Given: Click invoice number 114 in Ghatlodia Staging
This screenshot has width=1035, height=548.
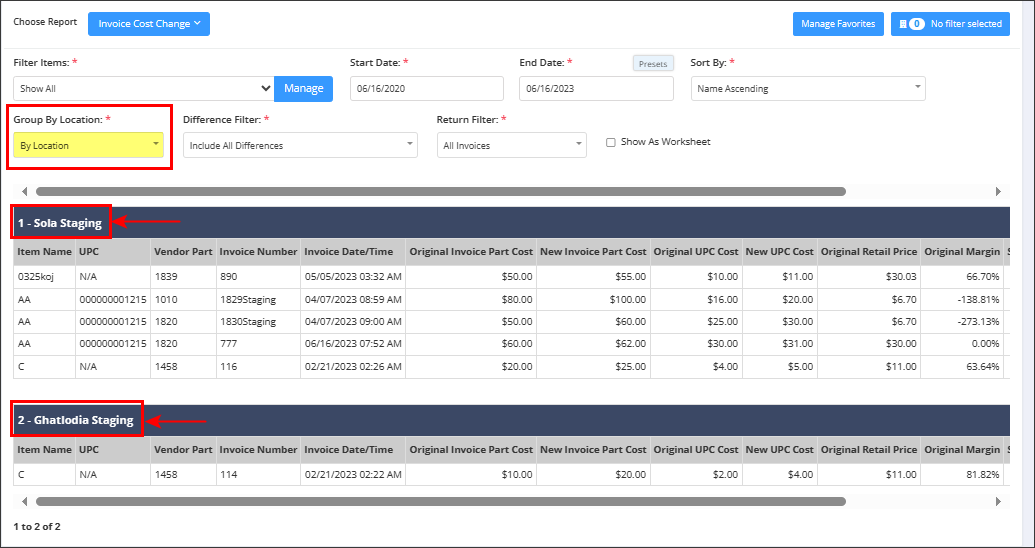Looking at the screenshot, I should click(x=227, y=475).
